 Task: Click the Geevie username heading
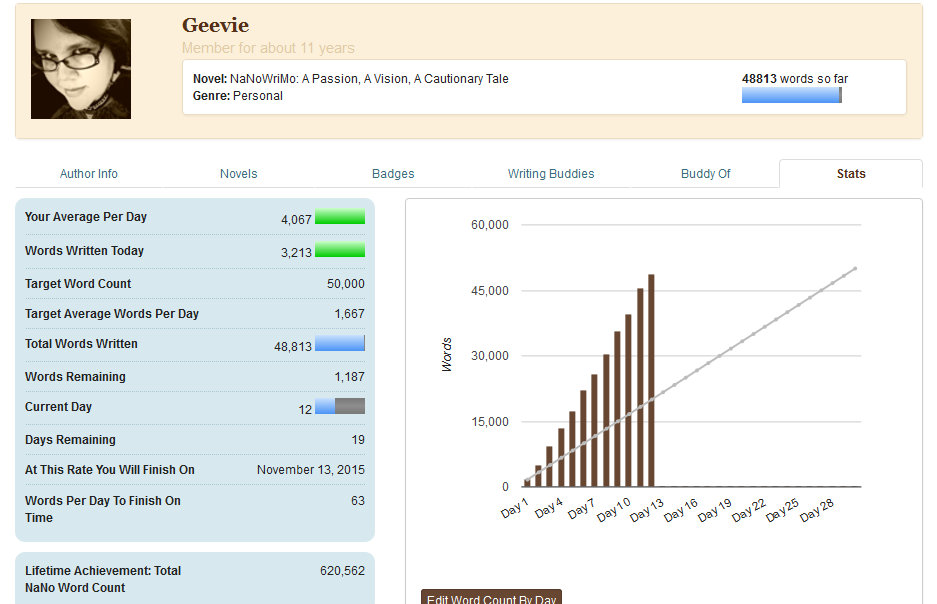215,25
